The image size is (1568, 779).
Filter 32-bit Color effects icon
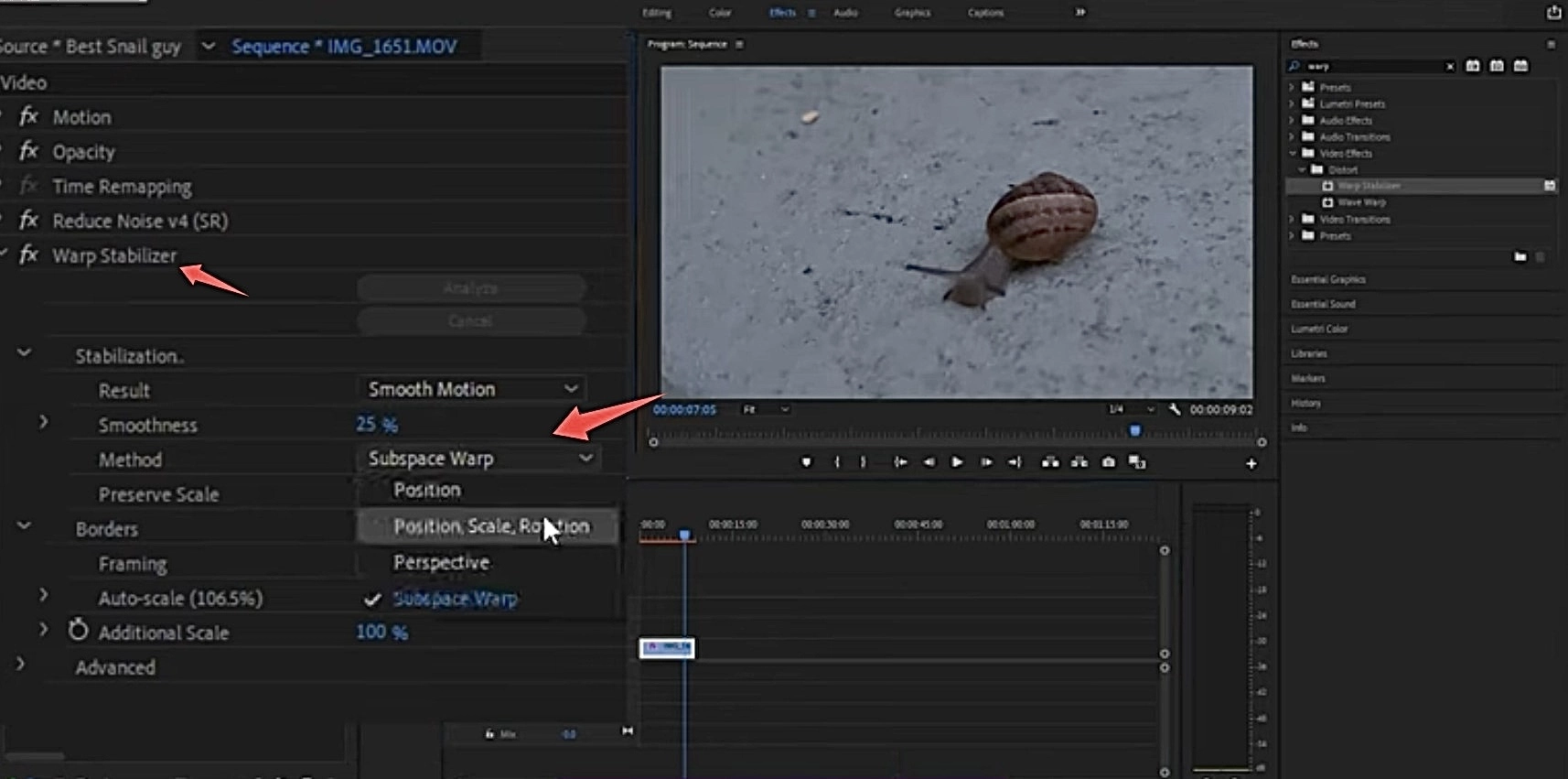(x=1497, y=66)
